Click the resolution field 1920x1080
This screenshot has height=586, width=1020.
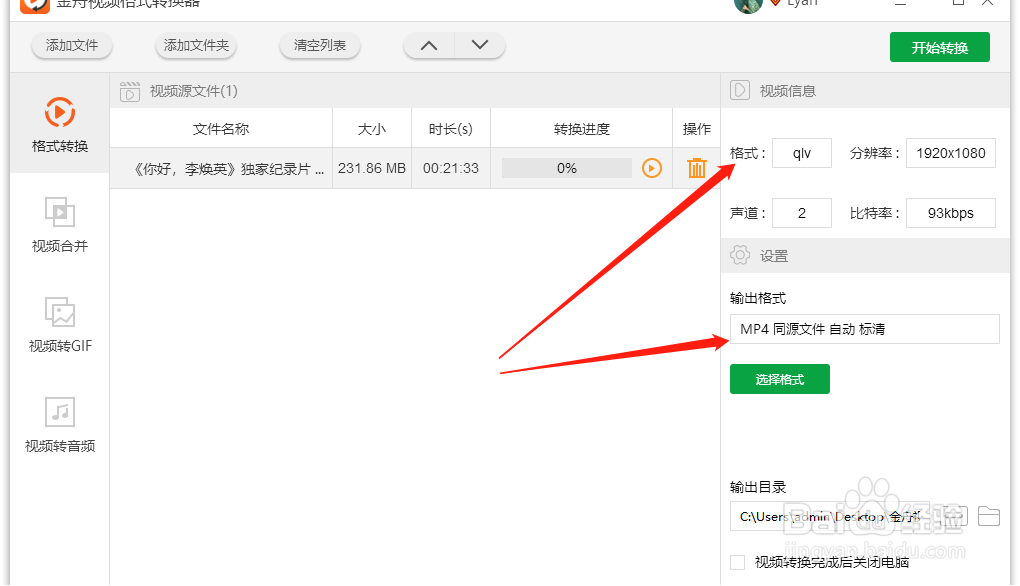tap(950, 153)
